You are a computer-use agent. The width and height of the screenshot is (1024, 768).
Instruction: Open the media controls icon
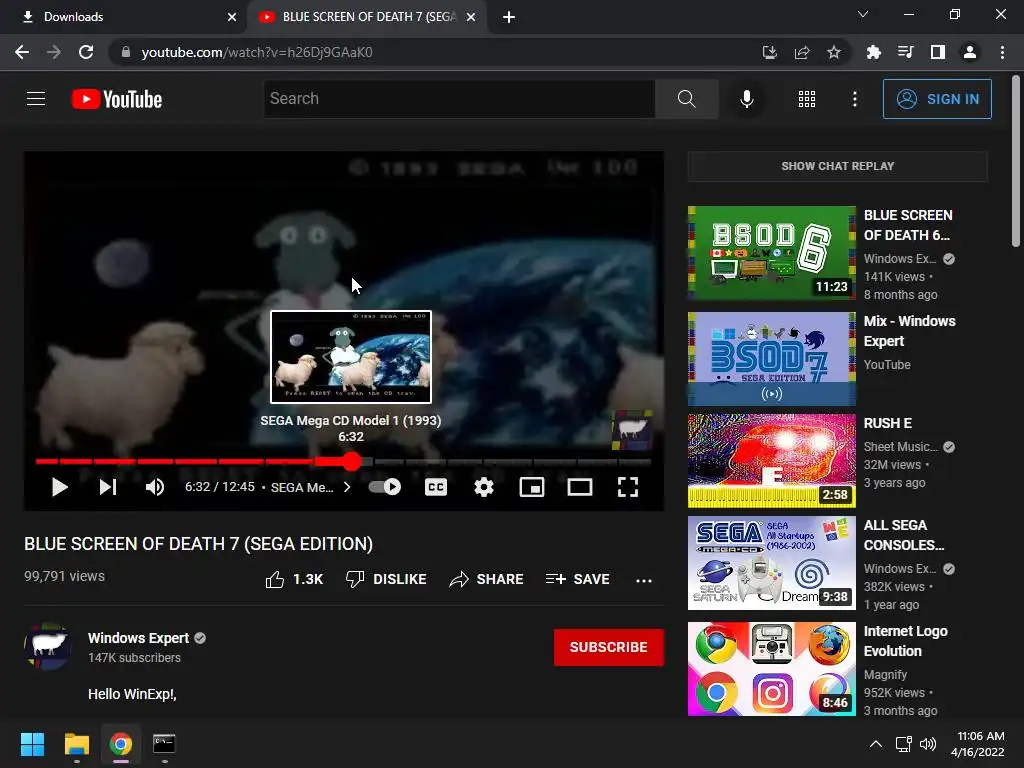(x=906, y=52)
